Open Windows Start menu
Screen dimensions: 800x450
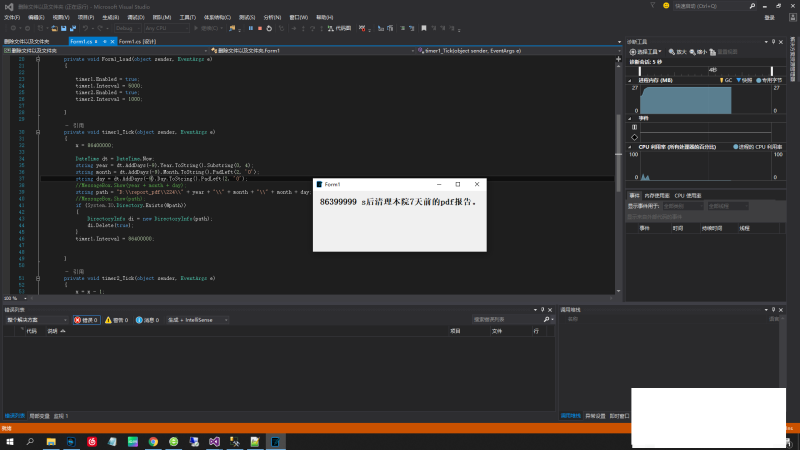tap(10, 441)
